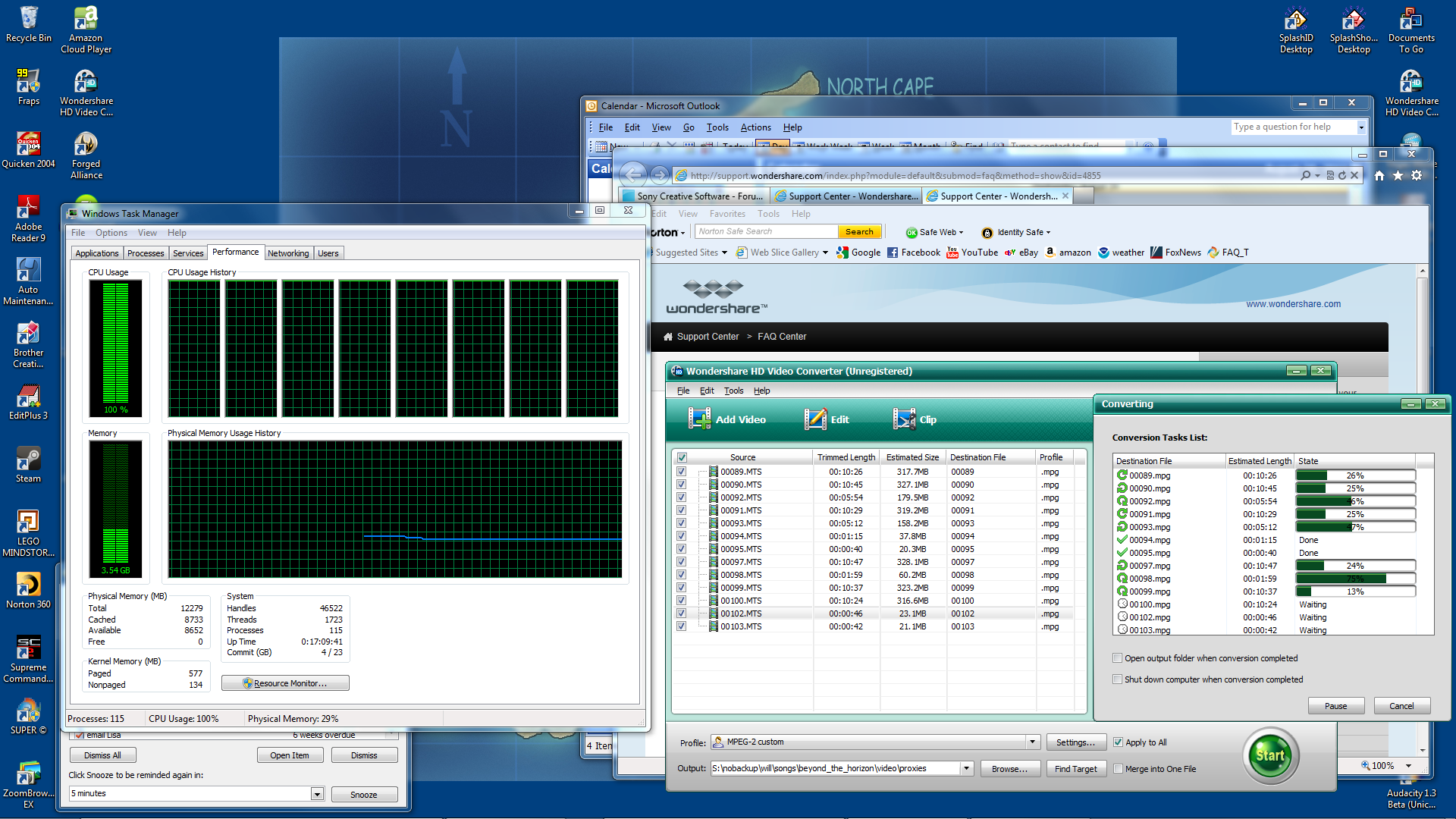Click Outlook Type a question for help box
The image size is (1456, 819).
pyautogui.click(x=1293, y=127)
